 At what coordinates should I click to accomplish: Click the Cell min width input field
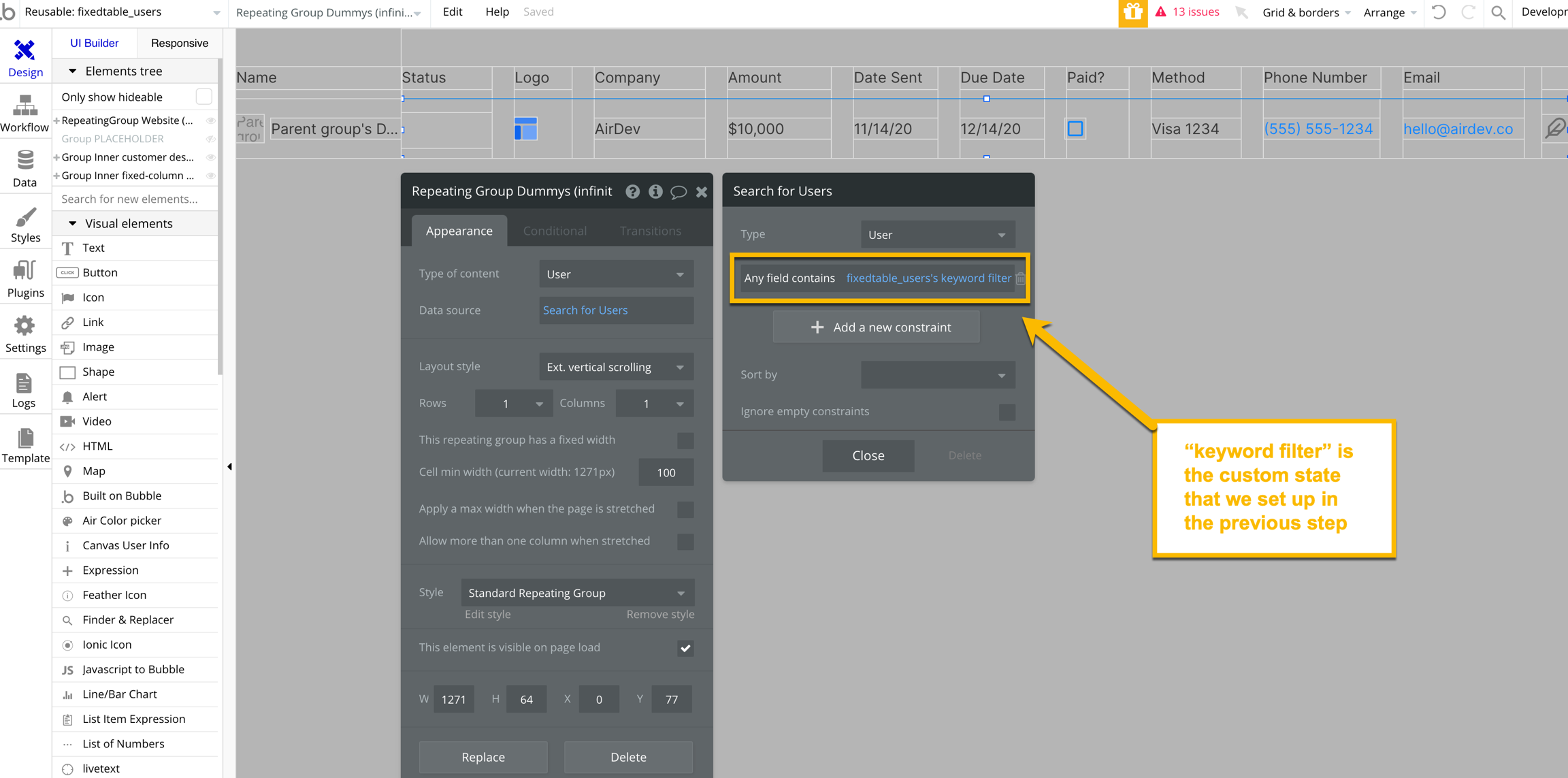point(666,472)
